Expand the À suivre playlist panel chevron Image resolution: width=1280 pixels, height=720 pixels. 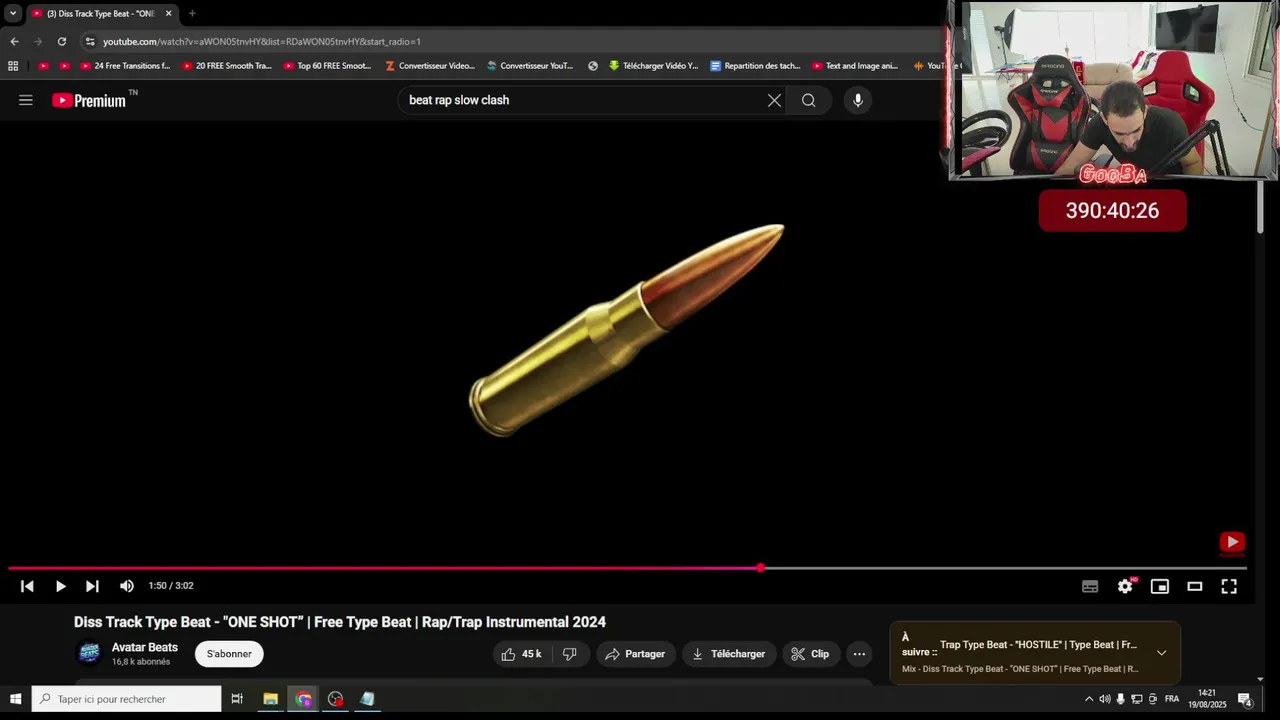(x=1161, y=653)
